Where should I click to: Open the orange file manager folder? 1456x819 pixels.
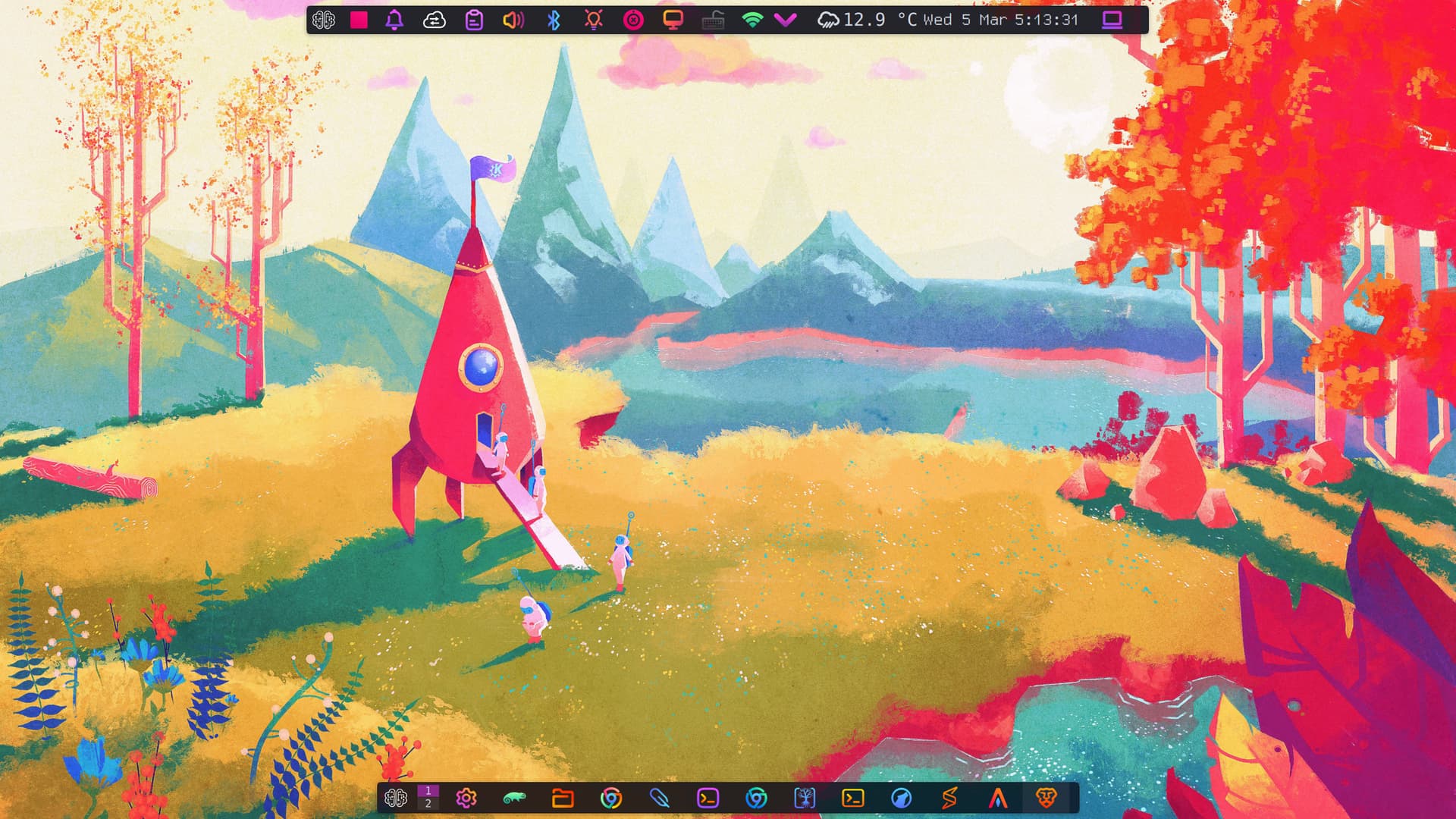(x=563, y=798)
